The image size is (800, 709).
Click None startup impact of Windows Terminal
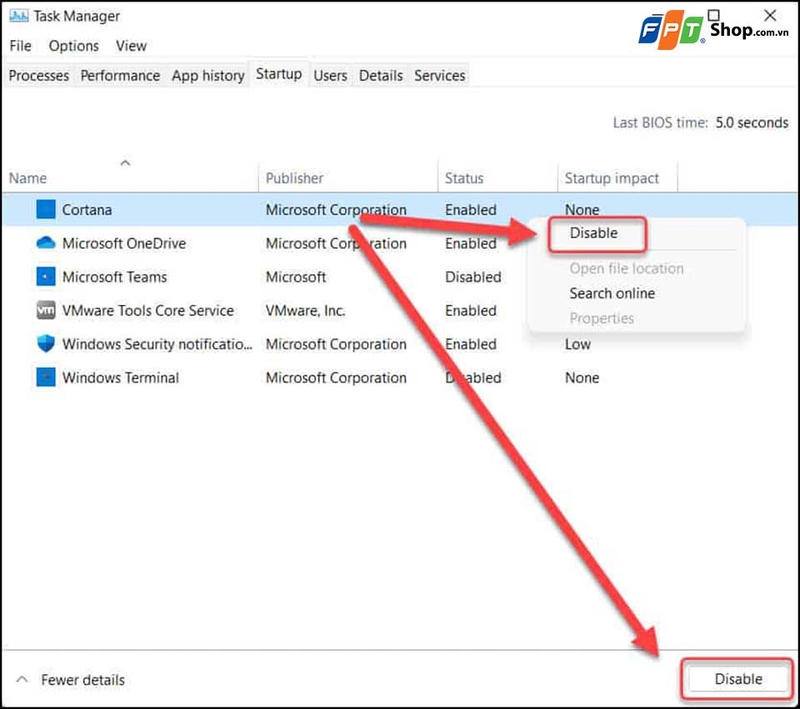[582, 378]
